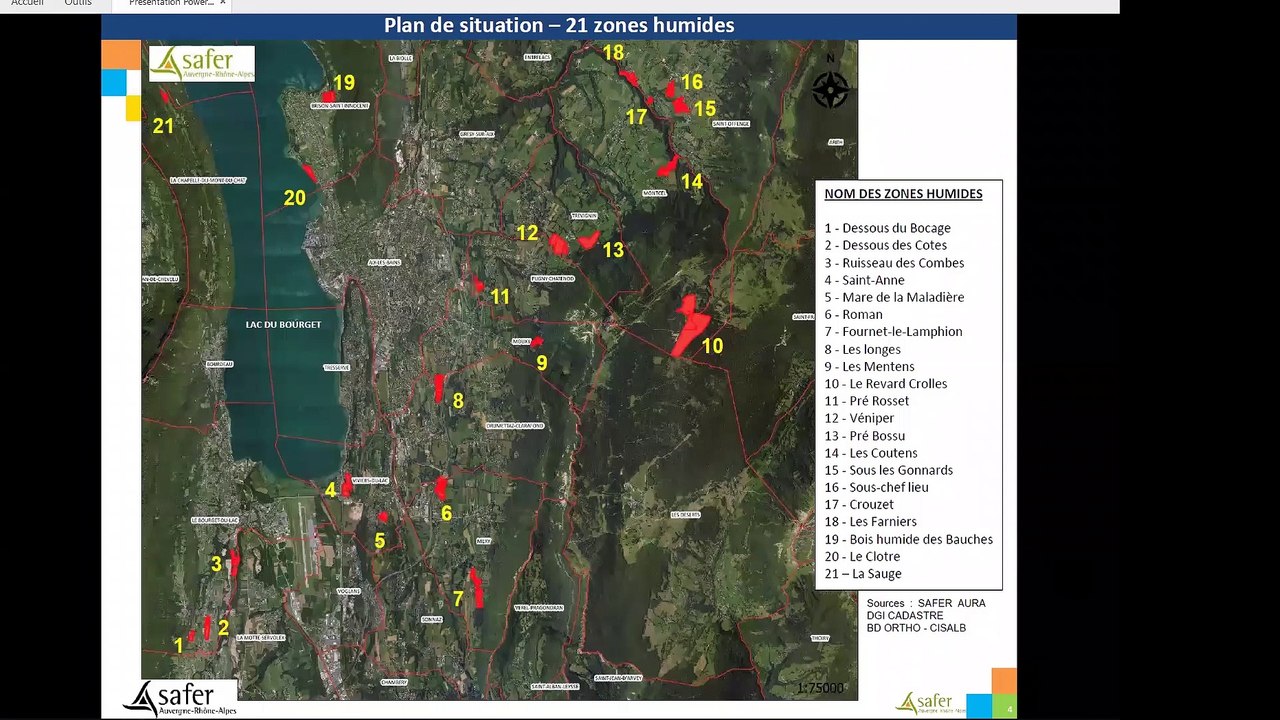Image resolution: width=1280 pixels, height=720 pixels.
Task: Click yellow zone number 11 on the map
Action: tap(500, 296)
